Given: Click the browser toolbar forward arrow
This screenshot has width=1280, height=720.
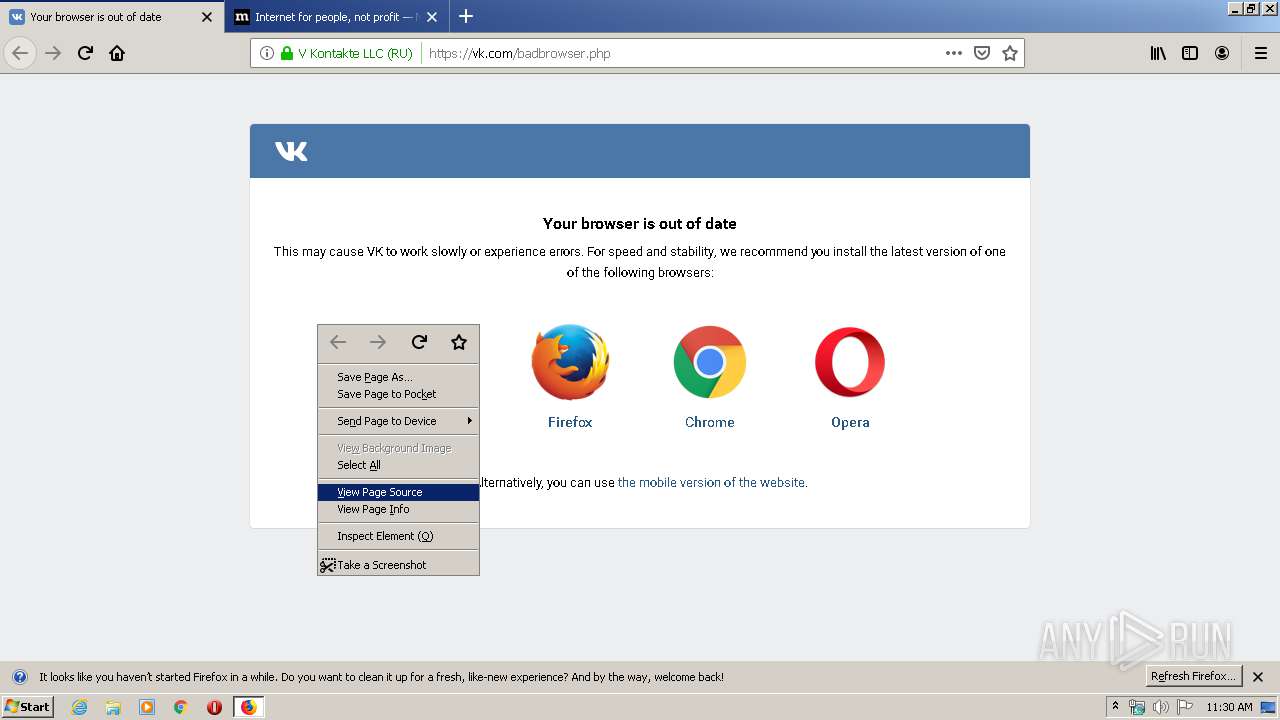Looking at the screenshot, I should pos(53,53).
